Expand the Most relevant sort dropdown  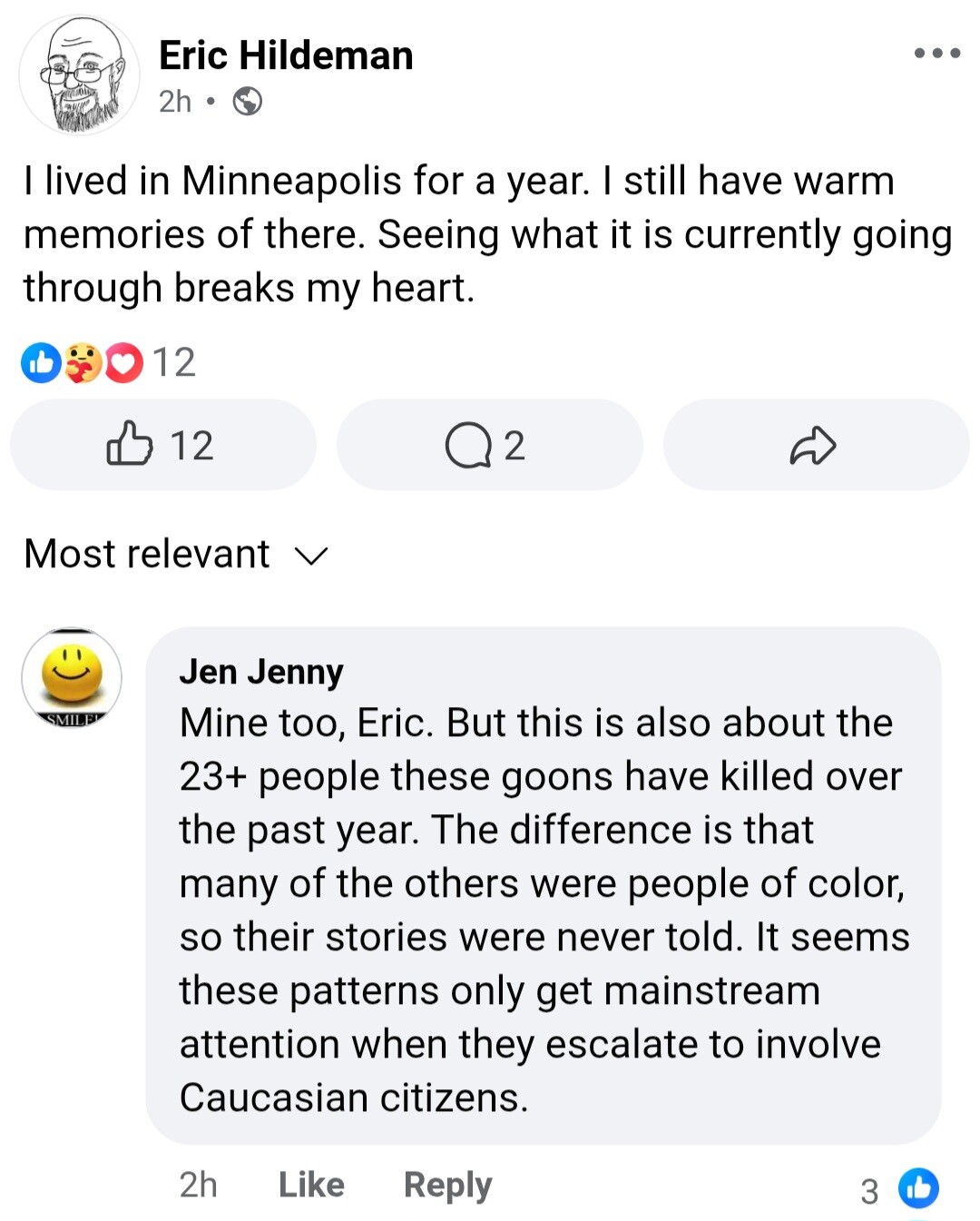click(x=147, y=554)
